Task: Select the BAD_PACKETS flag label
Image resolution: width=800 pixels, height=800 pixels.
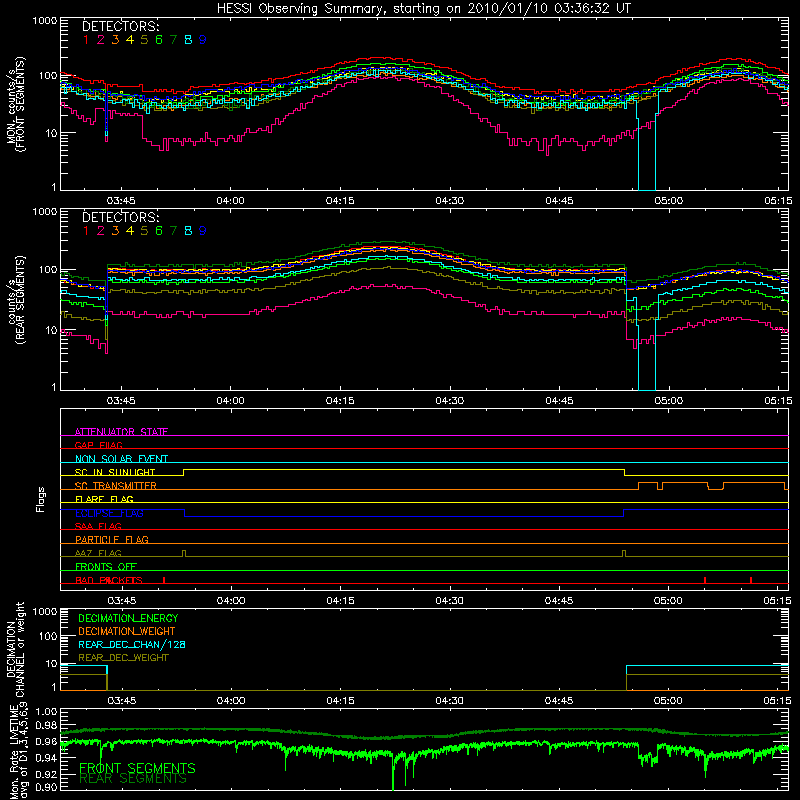Action: [109, 580]
